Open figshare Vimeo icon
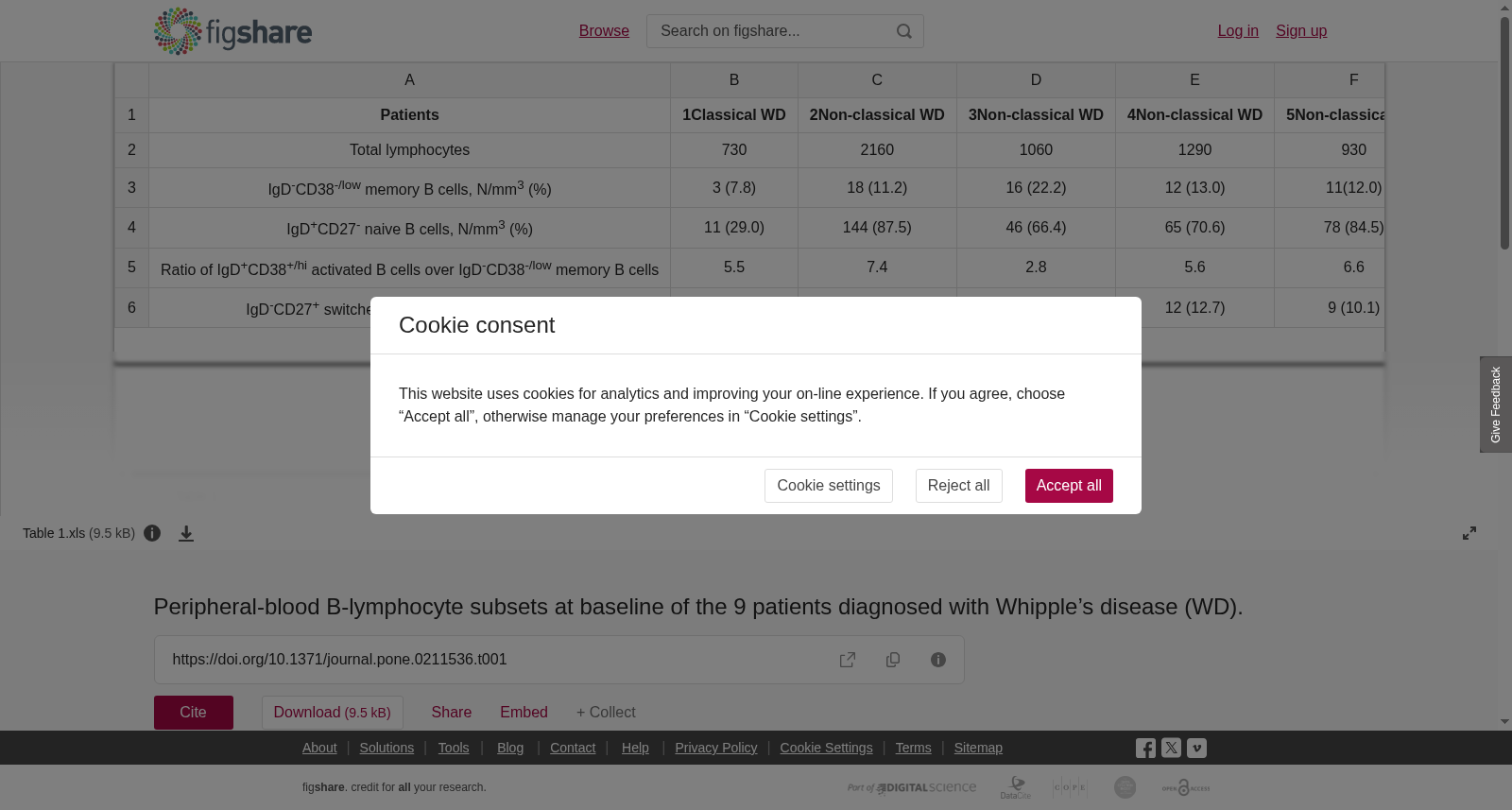 pos(1196,748)
